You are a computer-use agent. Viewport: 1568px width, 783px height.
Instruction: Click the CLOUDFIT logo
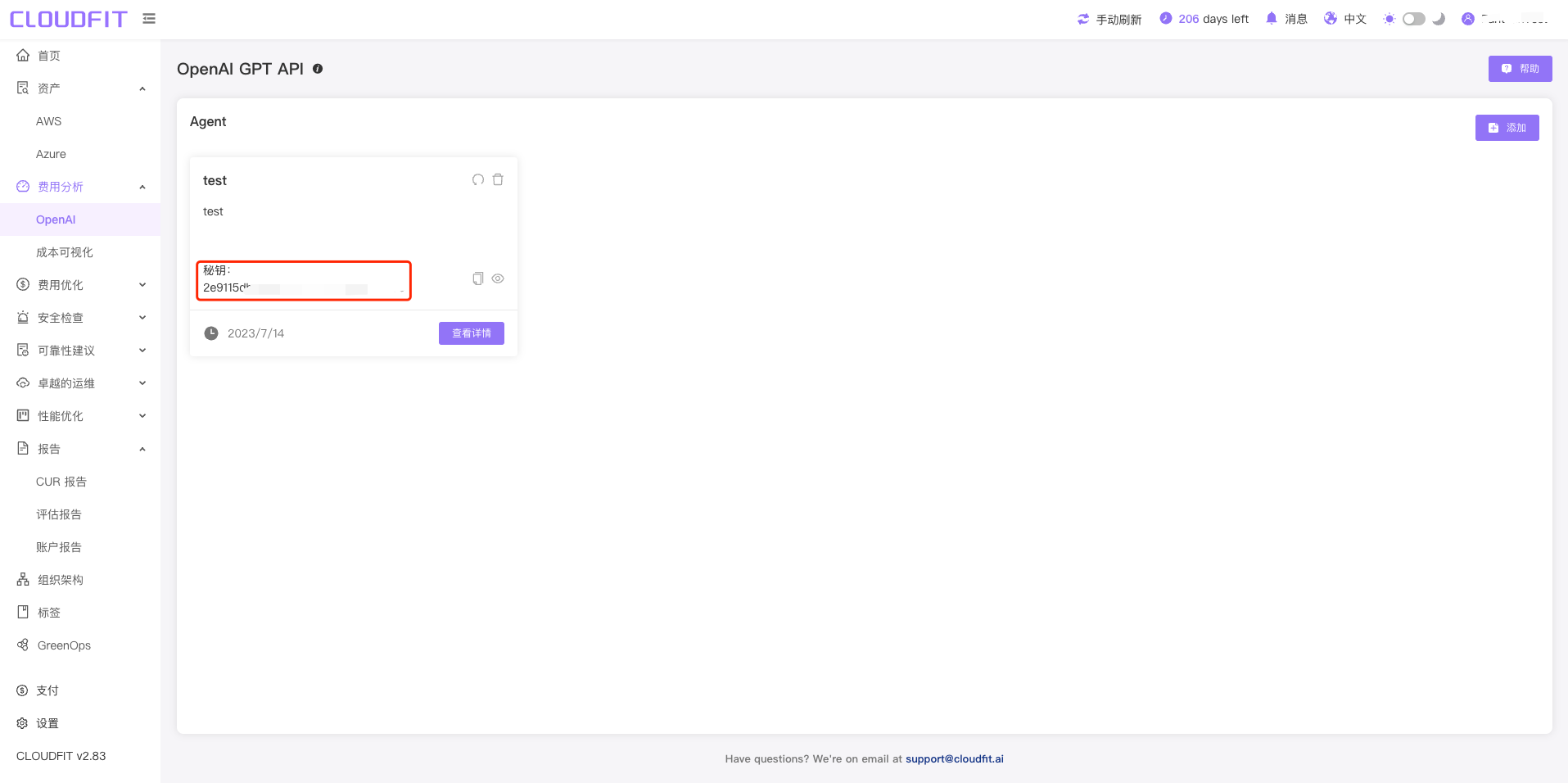[x=69, y=19]
